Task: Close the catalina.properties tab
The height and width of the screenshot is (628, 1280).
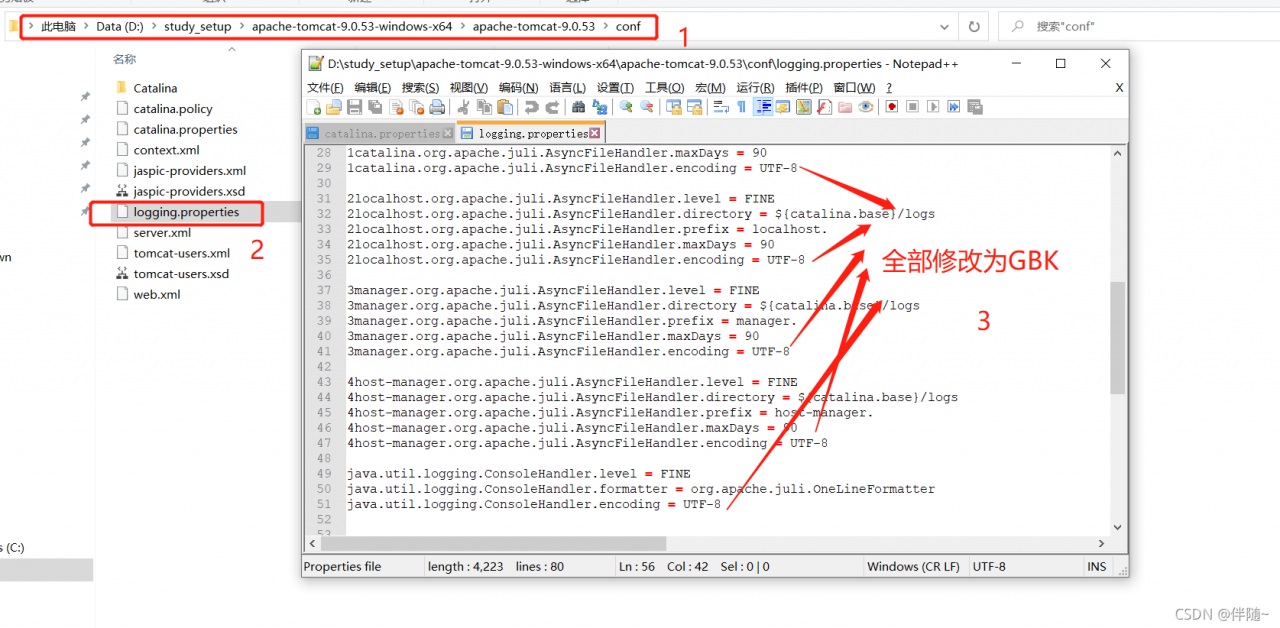Action: tap(449, 133)
